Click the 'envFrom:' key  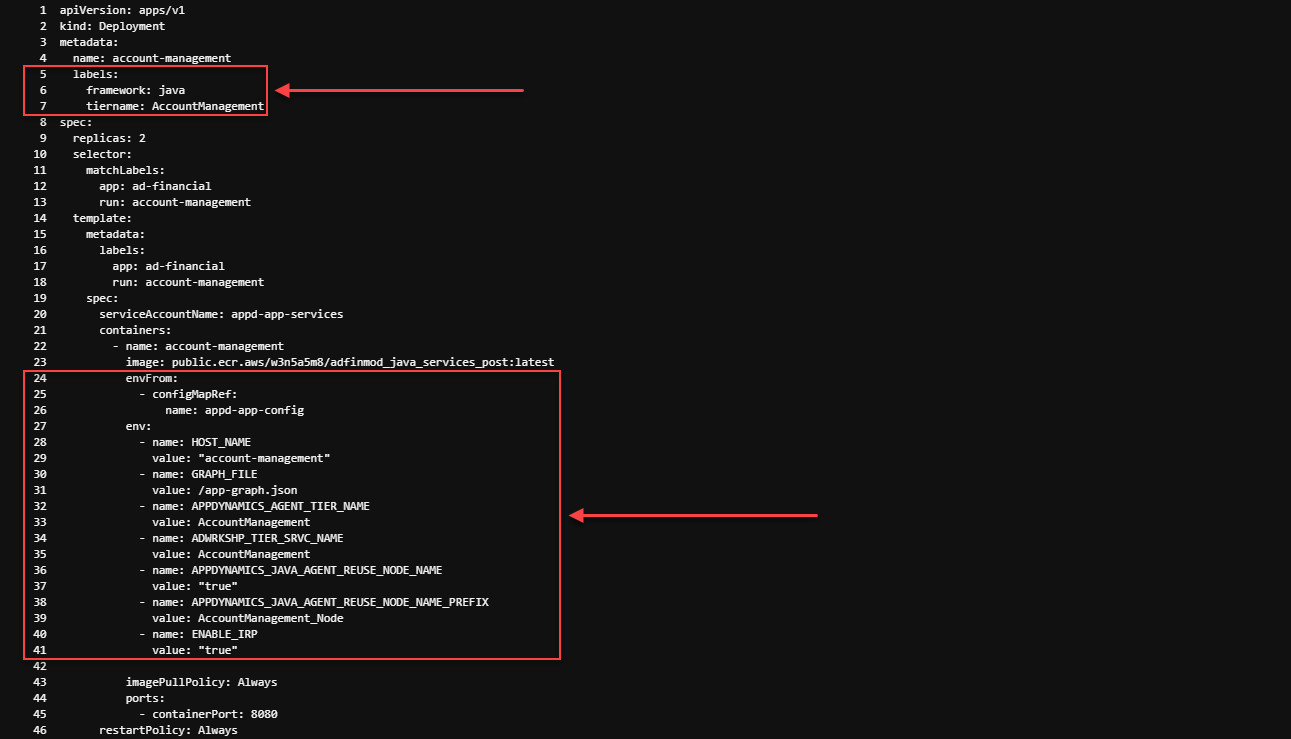coord(151,378)
